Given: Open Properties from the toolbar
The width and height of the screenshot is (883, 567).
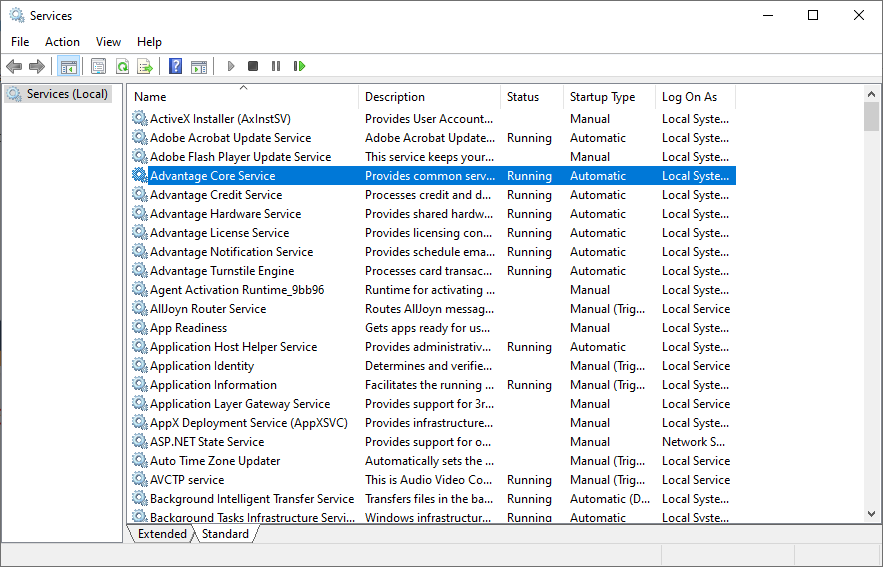Looking at the screenshot, I should (x=98, y=66).
